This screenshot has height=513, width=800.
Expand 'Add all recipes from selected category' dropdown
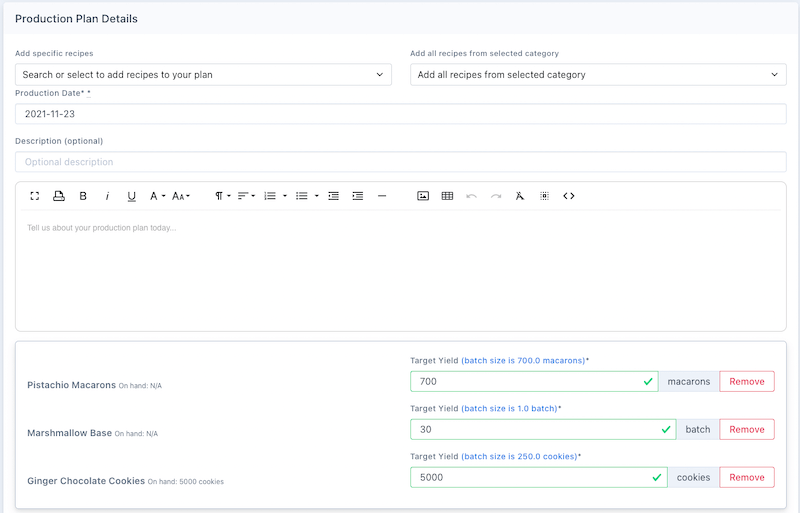tap(598, 74)
